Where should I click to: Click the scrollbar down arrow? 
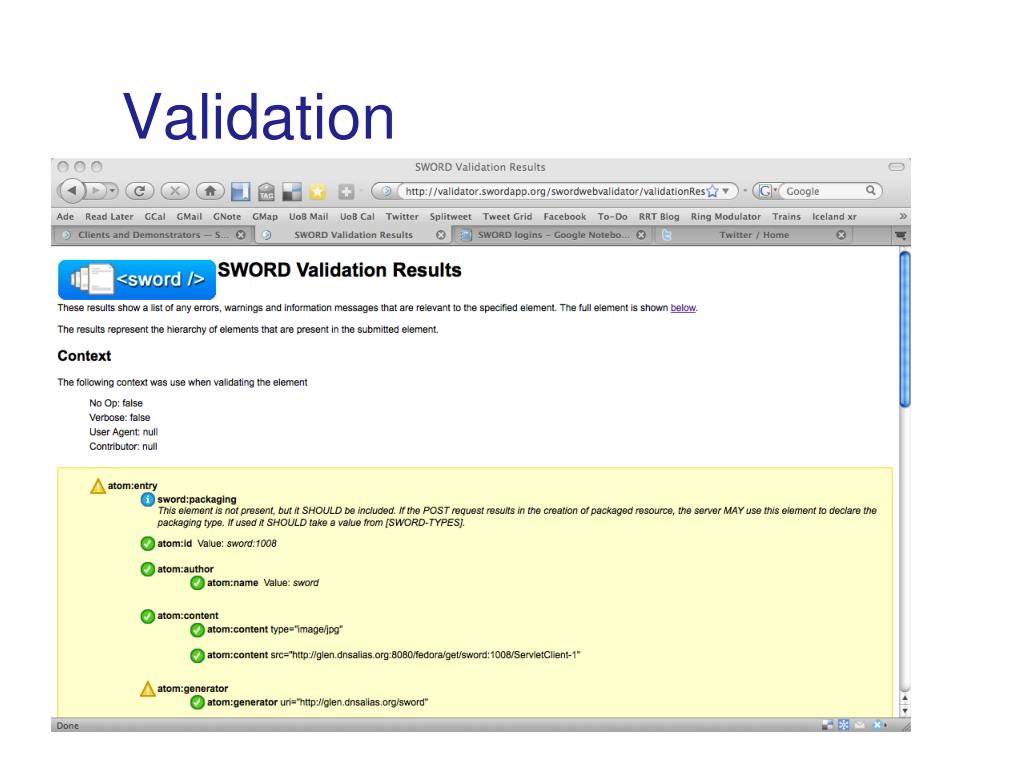tap(904, 711)
